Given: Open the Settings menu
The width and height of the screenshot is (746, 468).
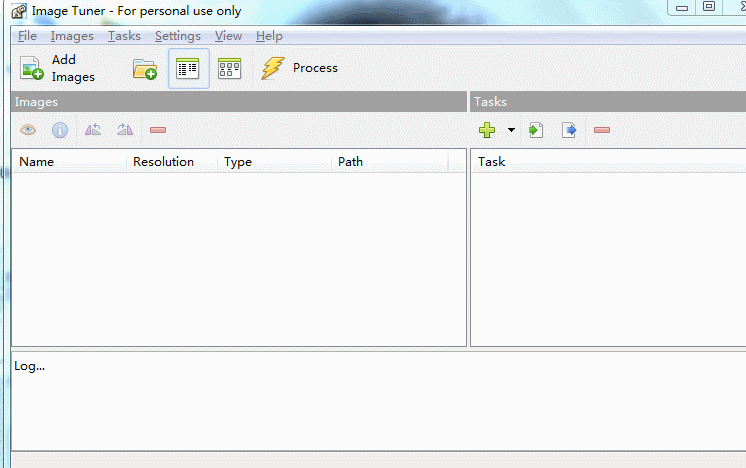Looking at the screenshot, I should click(177, 36).
